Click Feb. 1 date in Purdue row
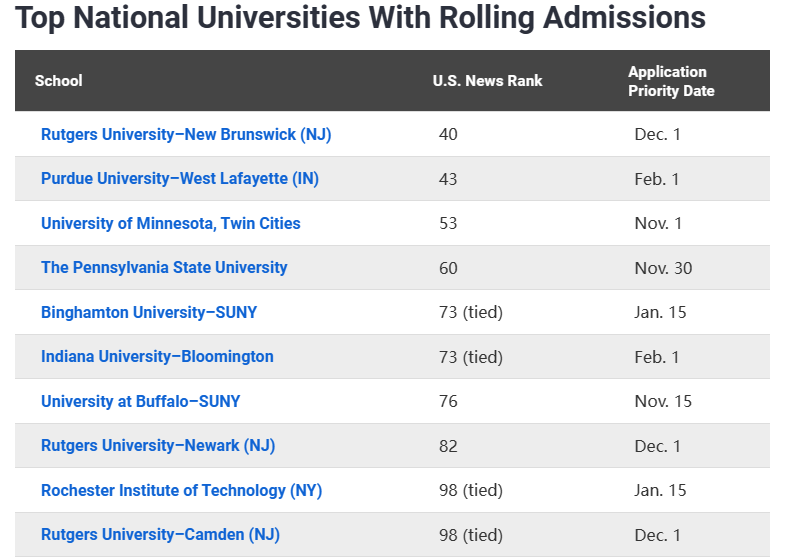The width and height of the screenshot is (788, 560). tap(657, 179)
